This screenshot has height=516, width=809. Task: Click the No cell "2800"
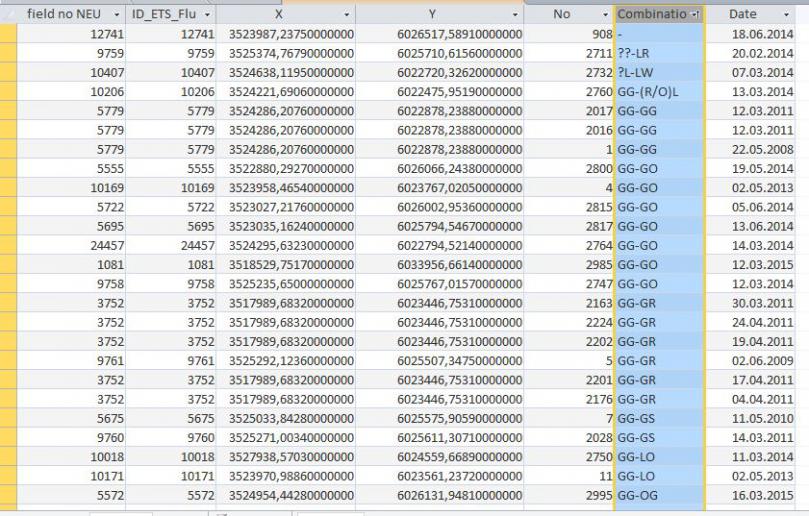(x=569, y=169)
